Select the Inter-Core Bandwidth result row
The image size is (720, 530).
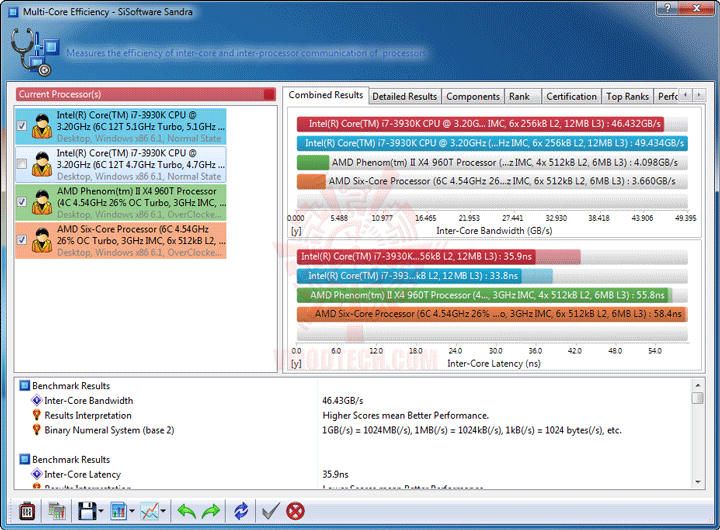354,400
